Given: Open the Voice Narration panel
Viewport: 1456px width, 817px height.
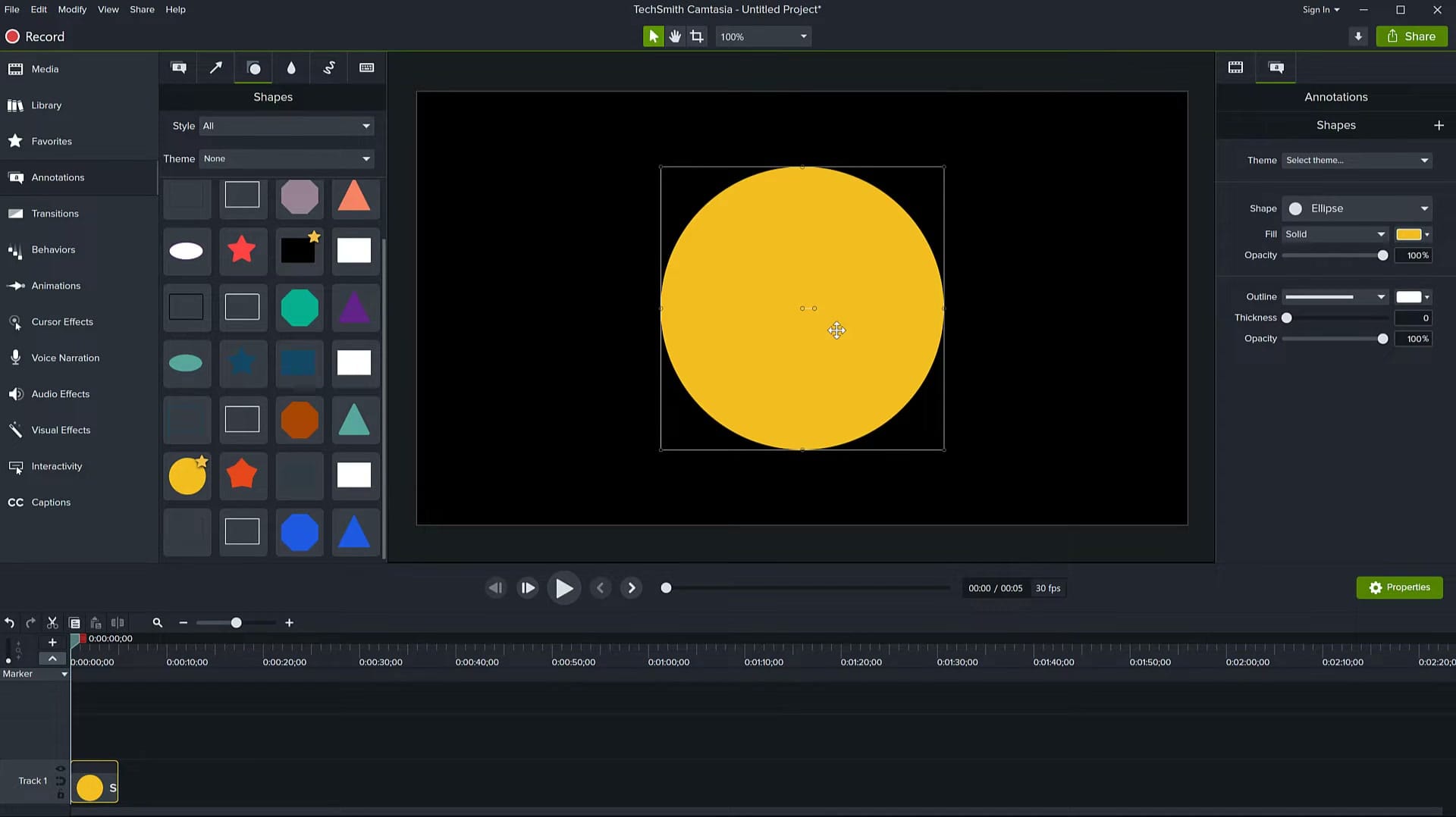Looking at the screenshot, I should (x=65, y=357).
